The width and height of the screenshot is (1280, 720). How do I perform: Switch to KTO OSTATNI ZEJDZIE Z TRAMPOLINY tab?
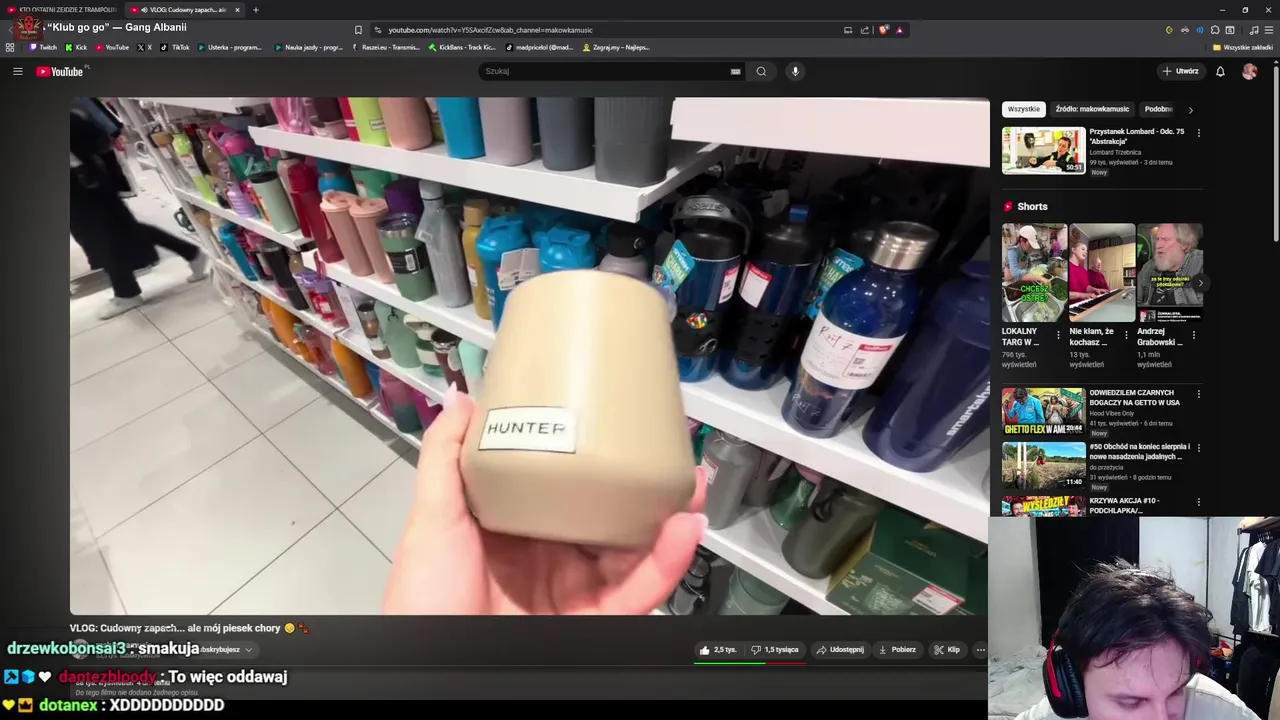pos(62,10)
